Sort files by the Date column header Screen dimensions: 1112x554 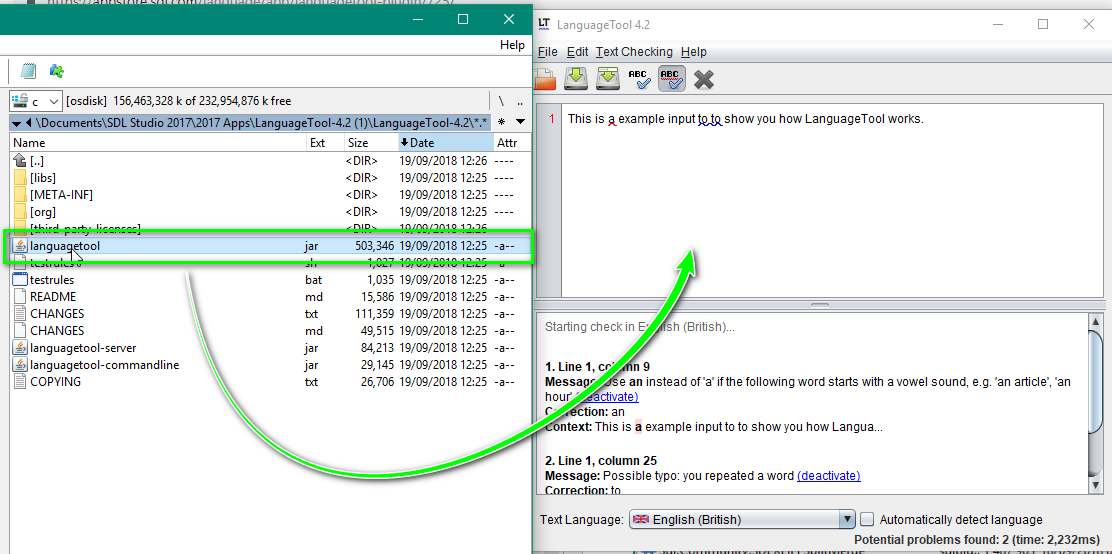445,143
